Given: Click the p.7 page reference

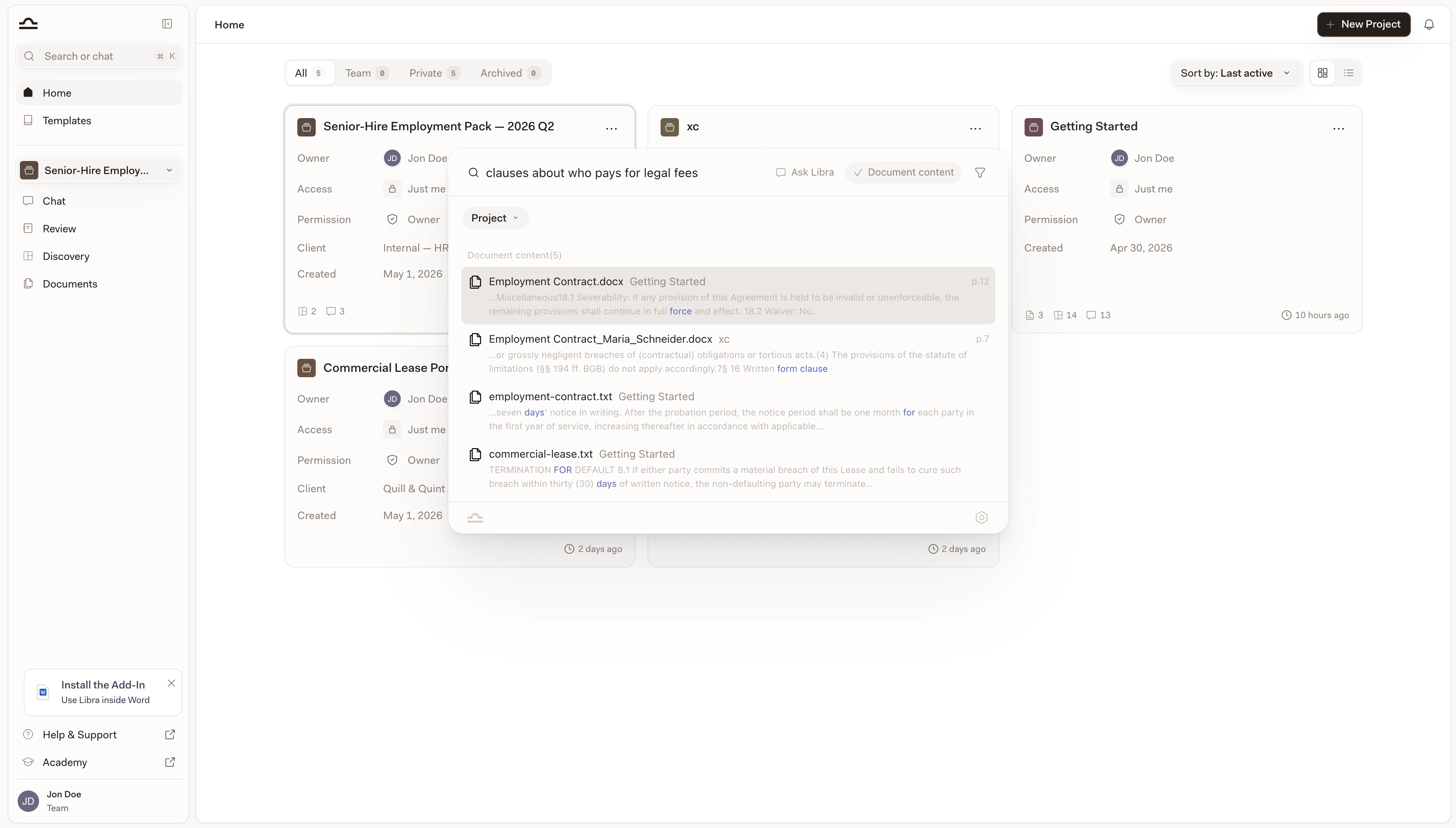Looking at the screenshot, I should [x=982, y=339].
